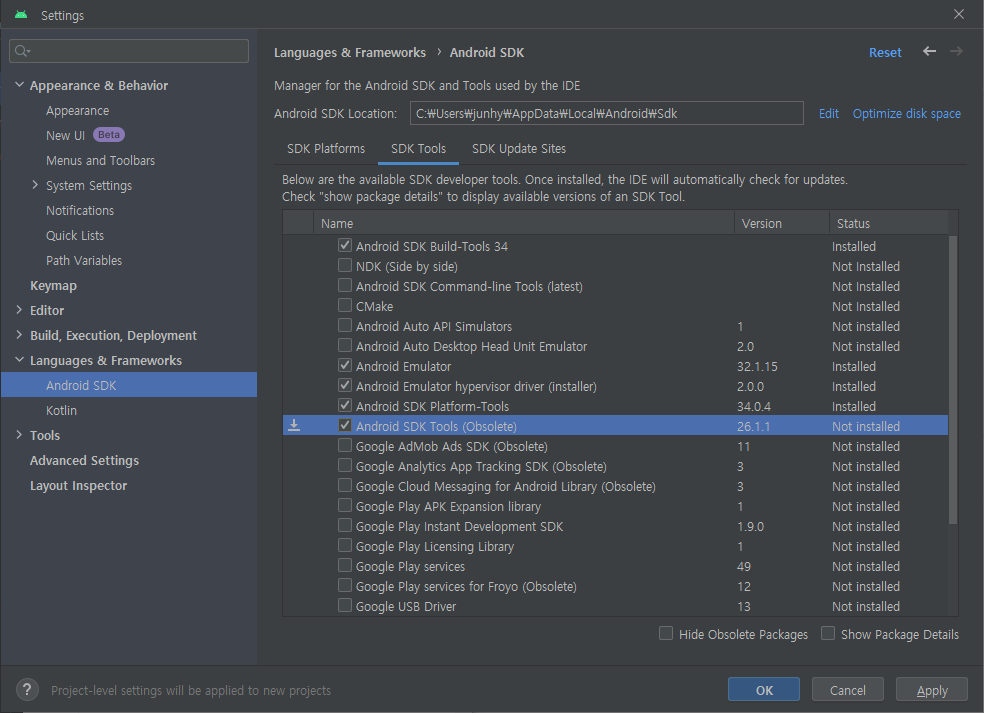Viewport: 984px width, 713px height.
Task: Check Google Play Licensing Library
Action: coord(345,545)
